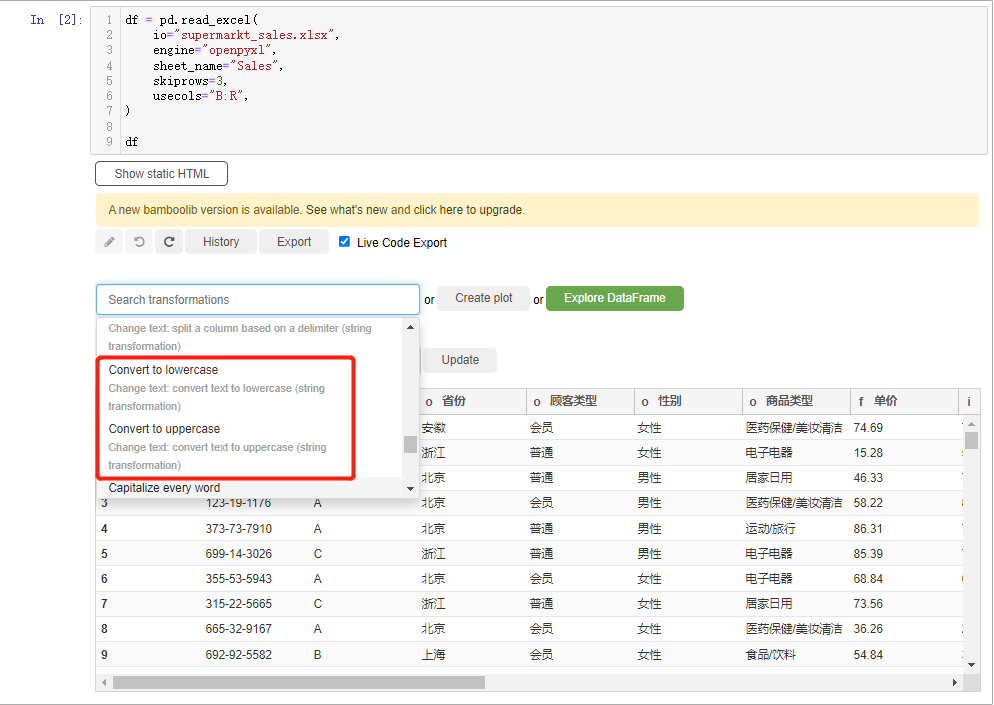Click cell 315-22-5665

pos(238,604)
